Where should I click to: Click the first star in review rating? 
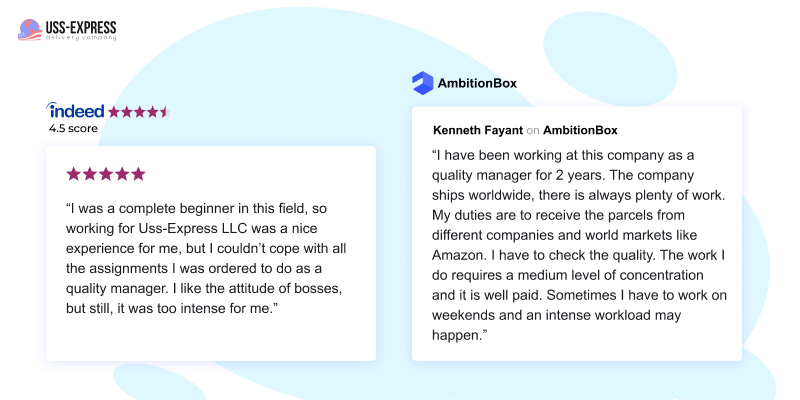click(73, 174)
